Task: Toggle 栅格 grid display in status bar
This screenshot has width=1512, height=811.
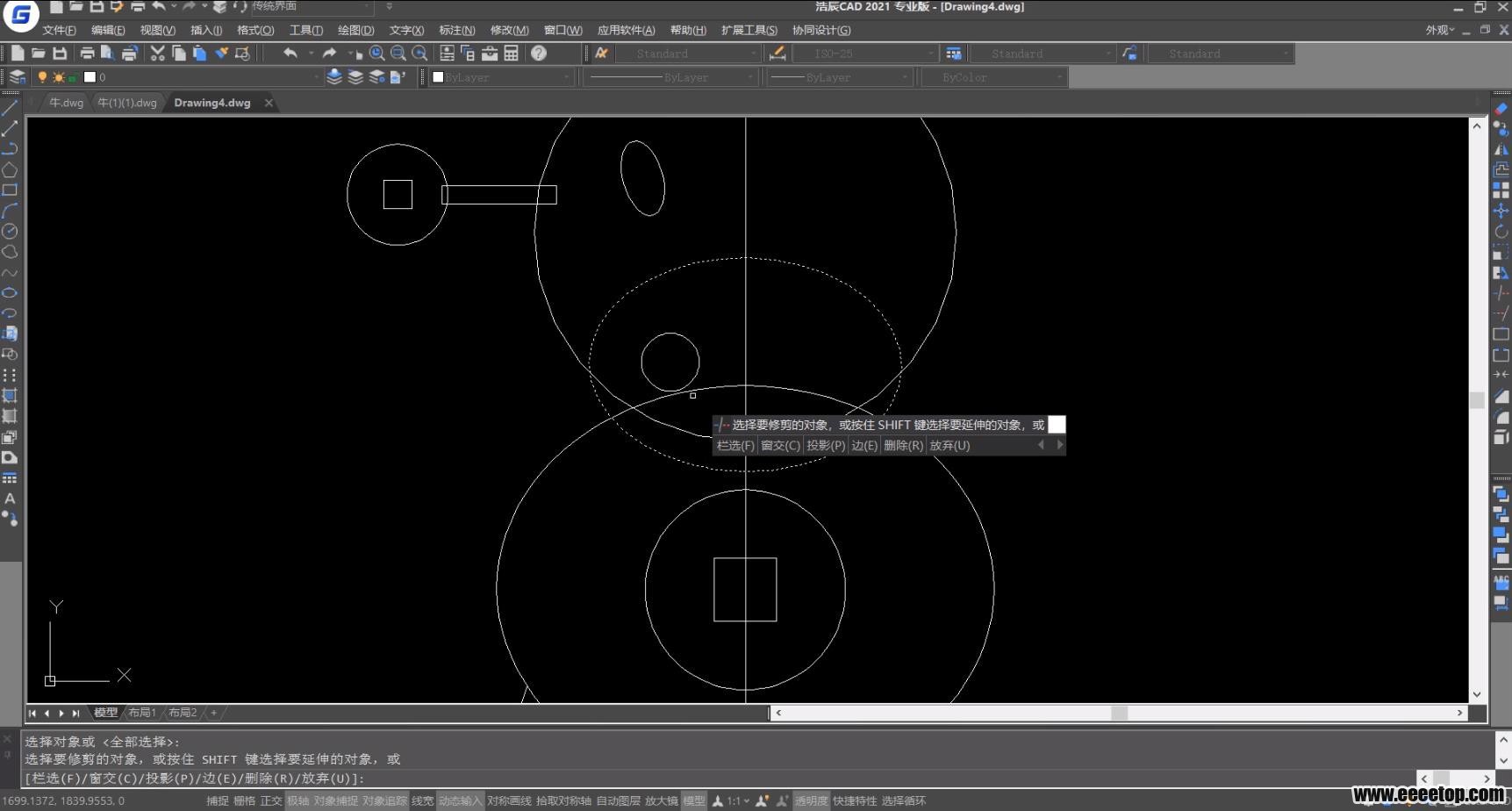Action: coord(245,800)
